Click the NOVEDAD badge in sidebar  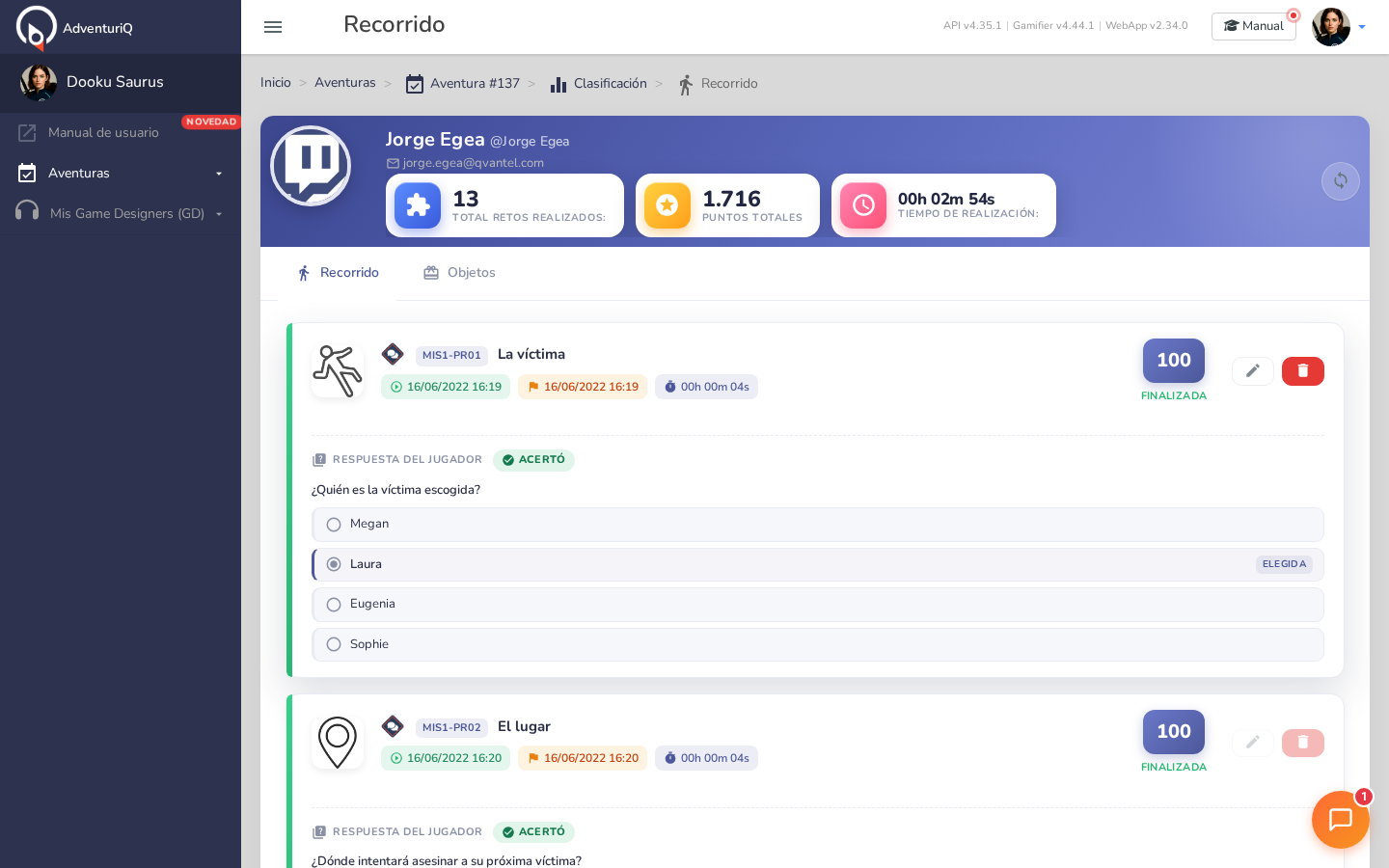coord(211,122)
